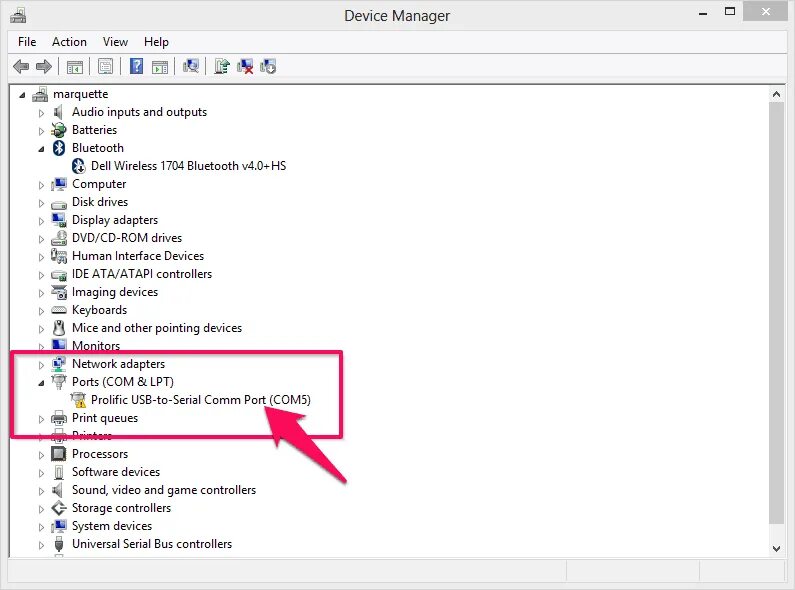
Task: Collapse the Bluetooth category arrow
Action: (x=42, y=149)
